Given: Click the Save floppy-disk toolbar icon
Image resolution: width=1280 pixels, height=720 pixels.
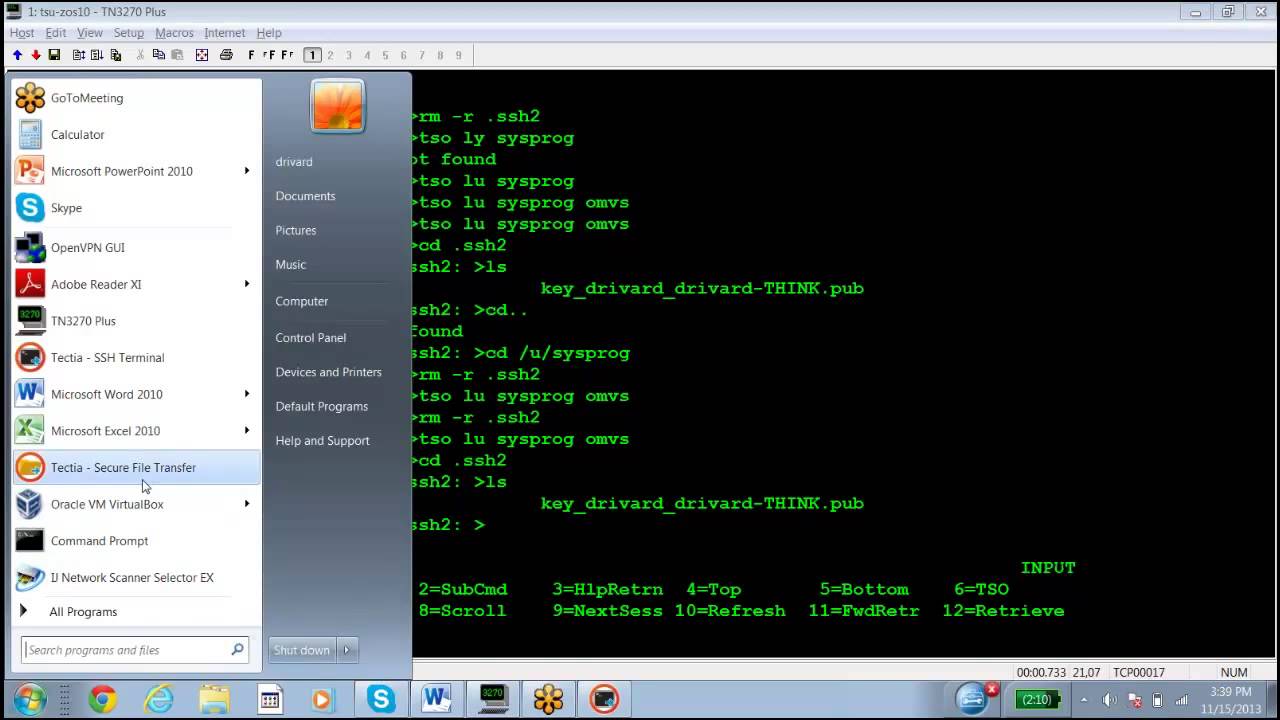Looking at the screenshot, I should pos(54,55).
